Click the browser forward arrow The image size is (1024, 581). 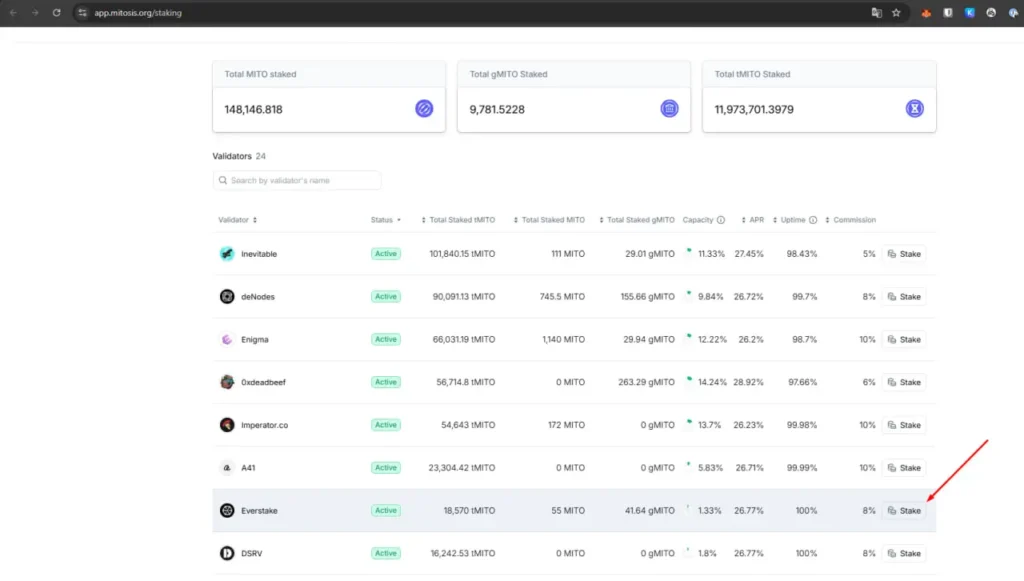pos(35,12)
